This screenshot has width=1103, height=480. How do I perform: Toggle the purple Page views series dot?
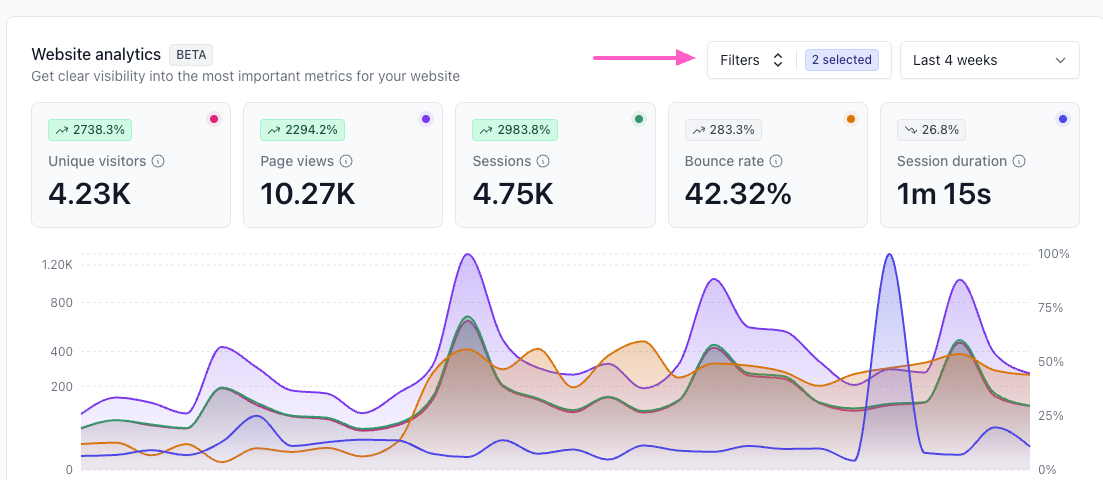(x=426, y=119)
